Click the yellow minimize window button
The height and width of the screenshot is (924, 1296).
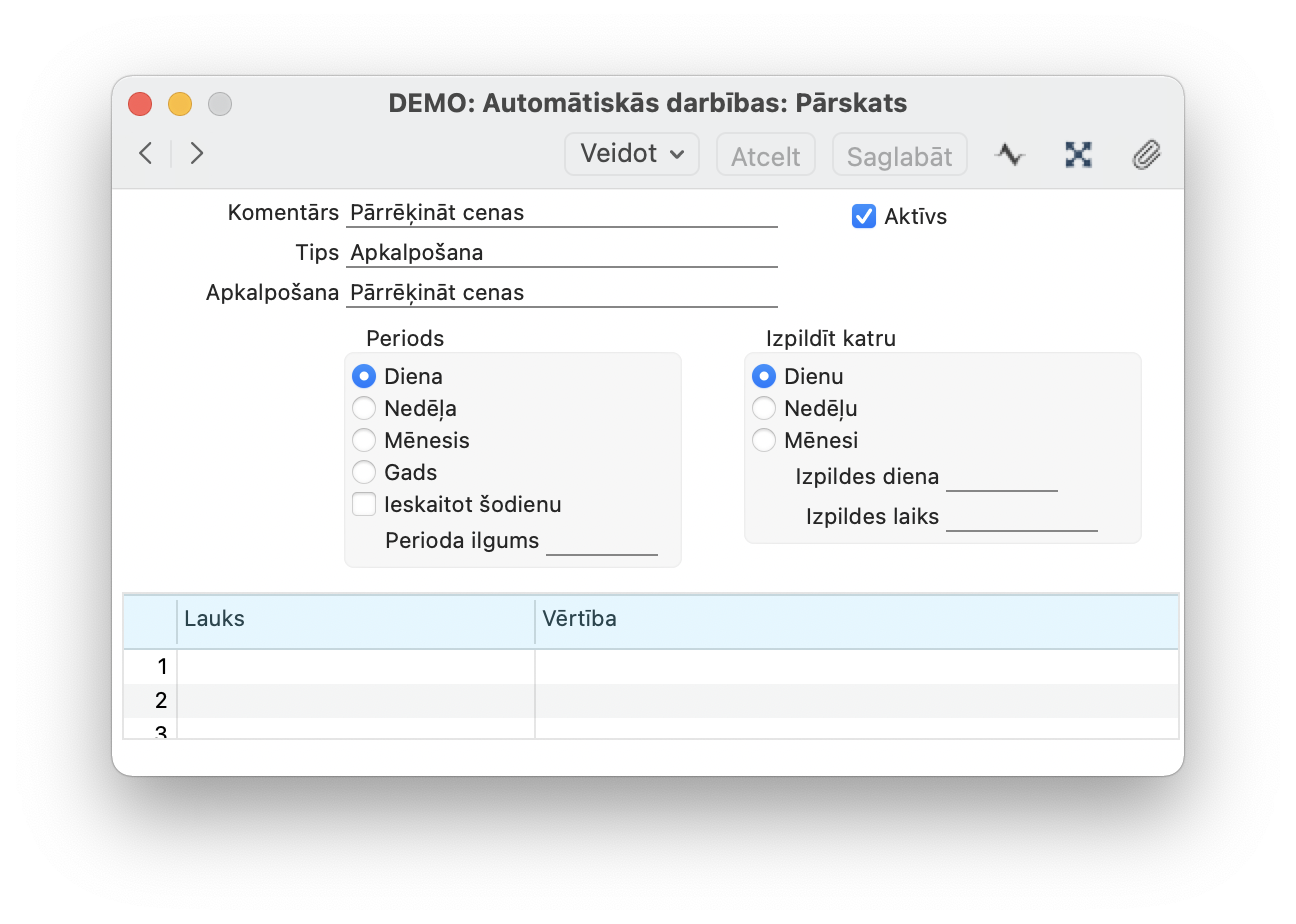point(180,104)
